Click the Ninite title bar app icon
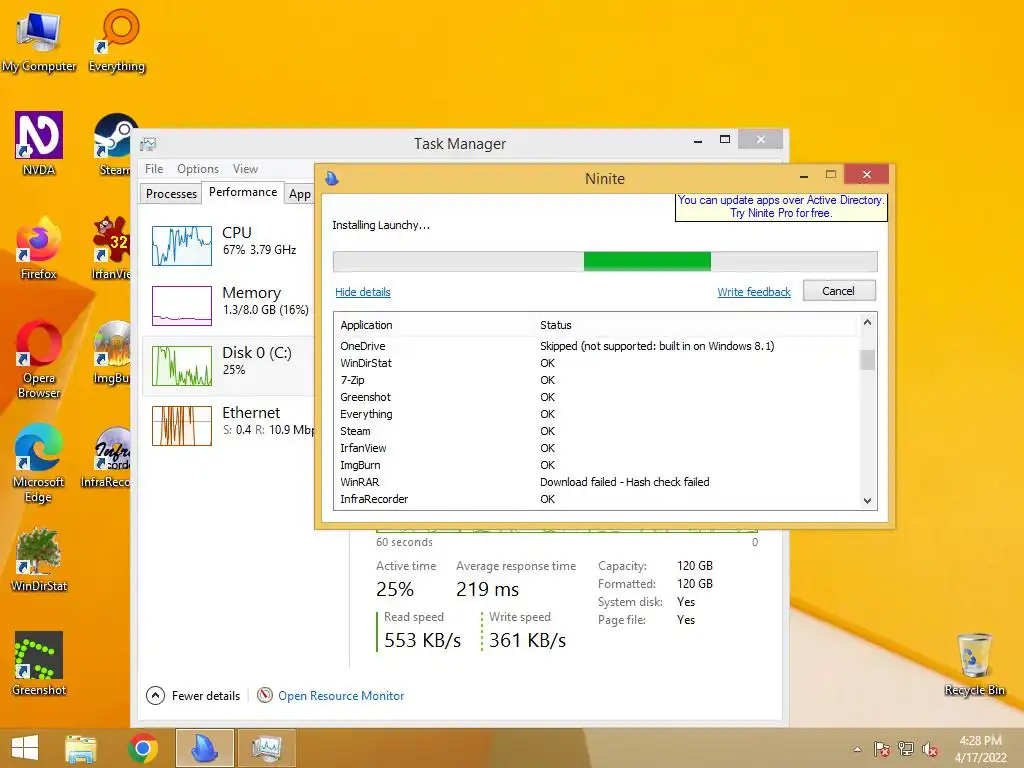The image size is (1024, 768). point(332,178)
